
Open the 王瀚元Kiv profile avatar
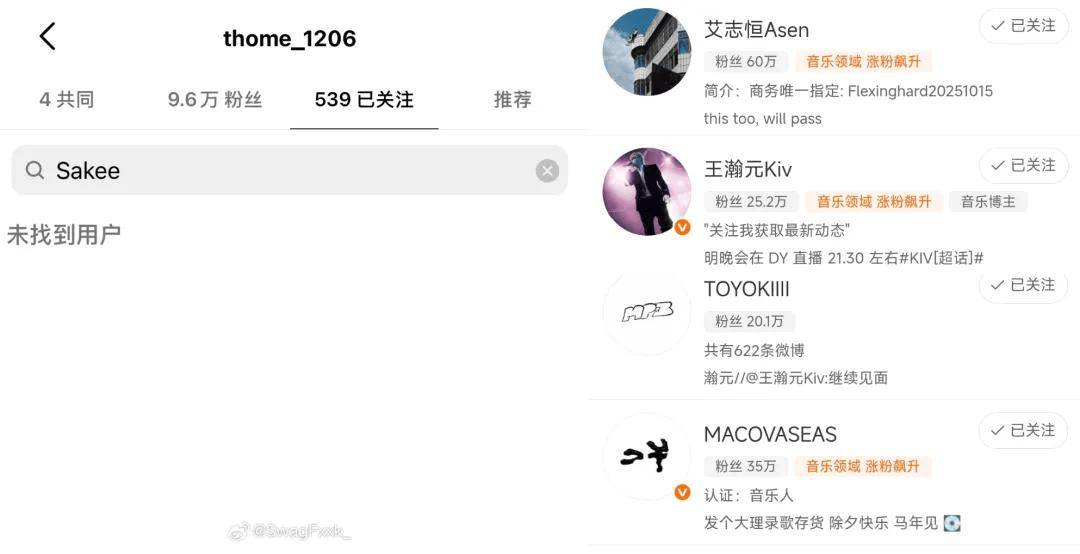pos(646,192)
